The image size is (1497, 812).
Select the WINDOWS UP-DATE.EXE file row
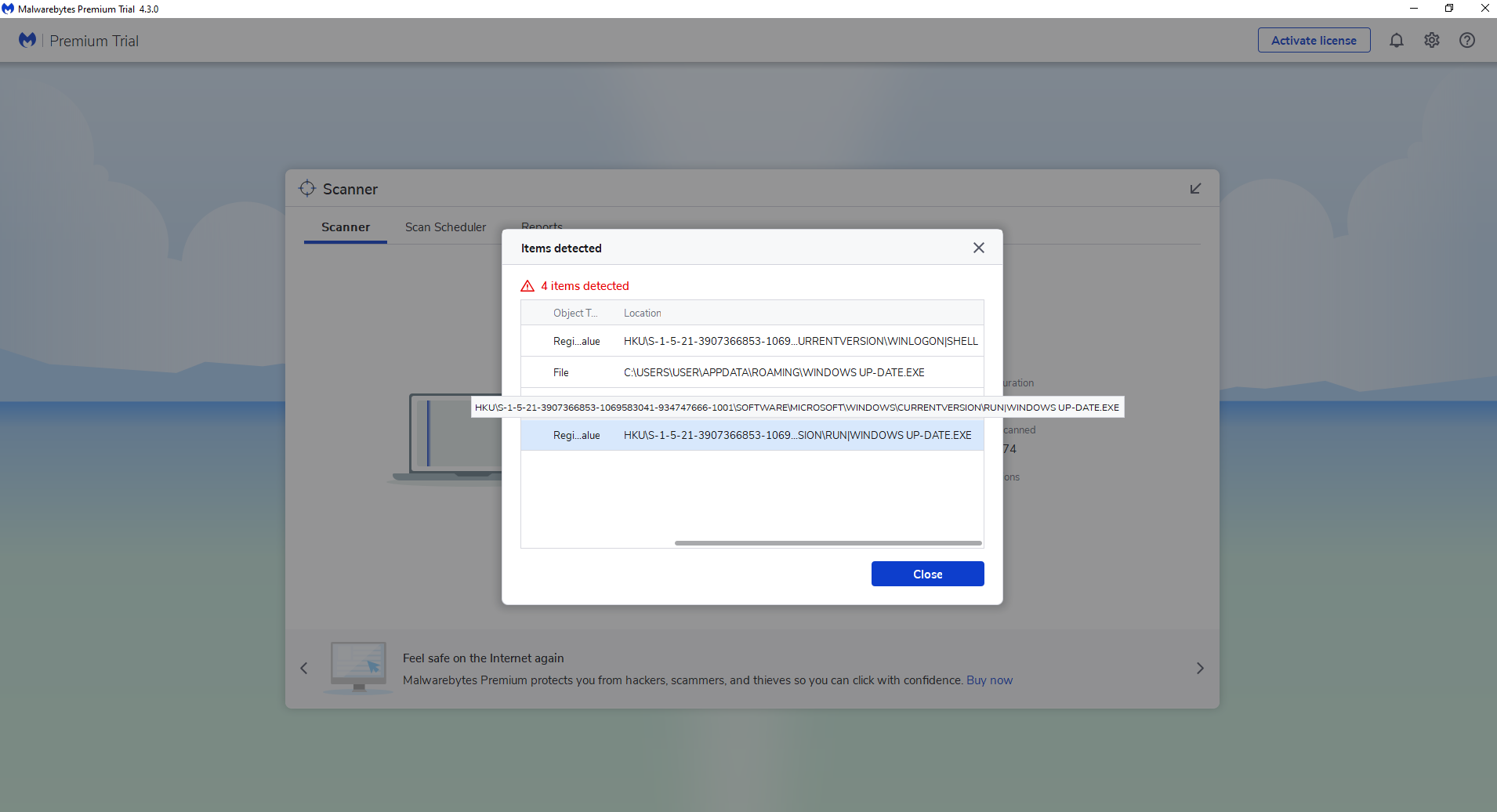pos(752,372)
